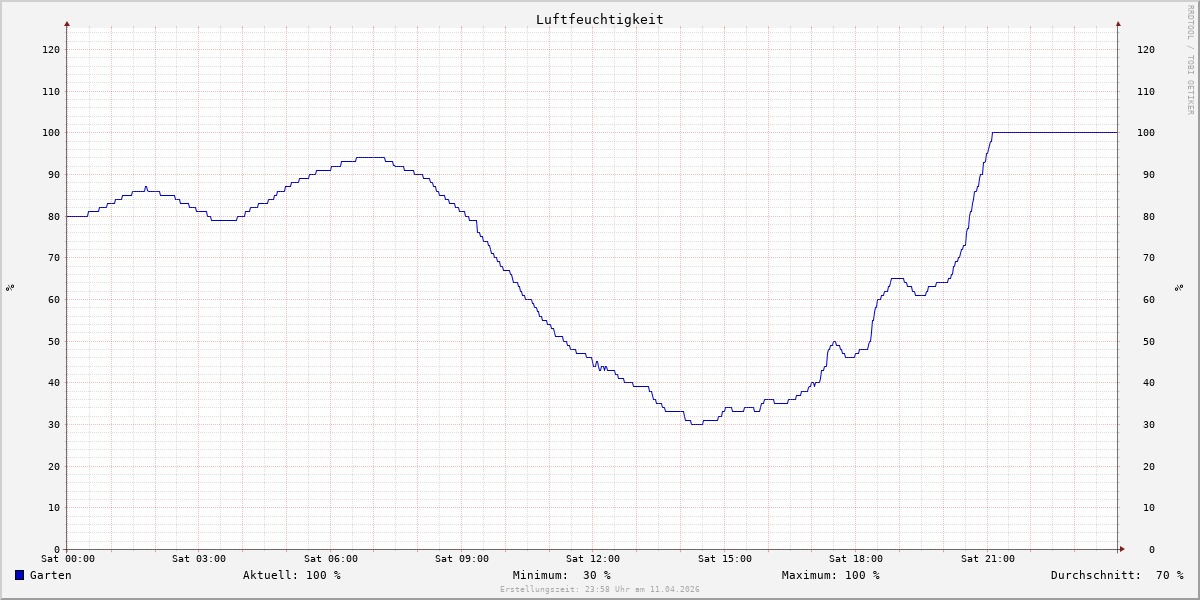
Task: Click the arrowhead atop the left y-axis
Action: point(67,23)
